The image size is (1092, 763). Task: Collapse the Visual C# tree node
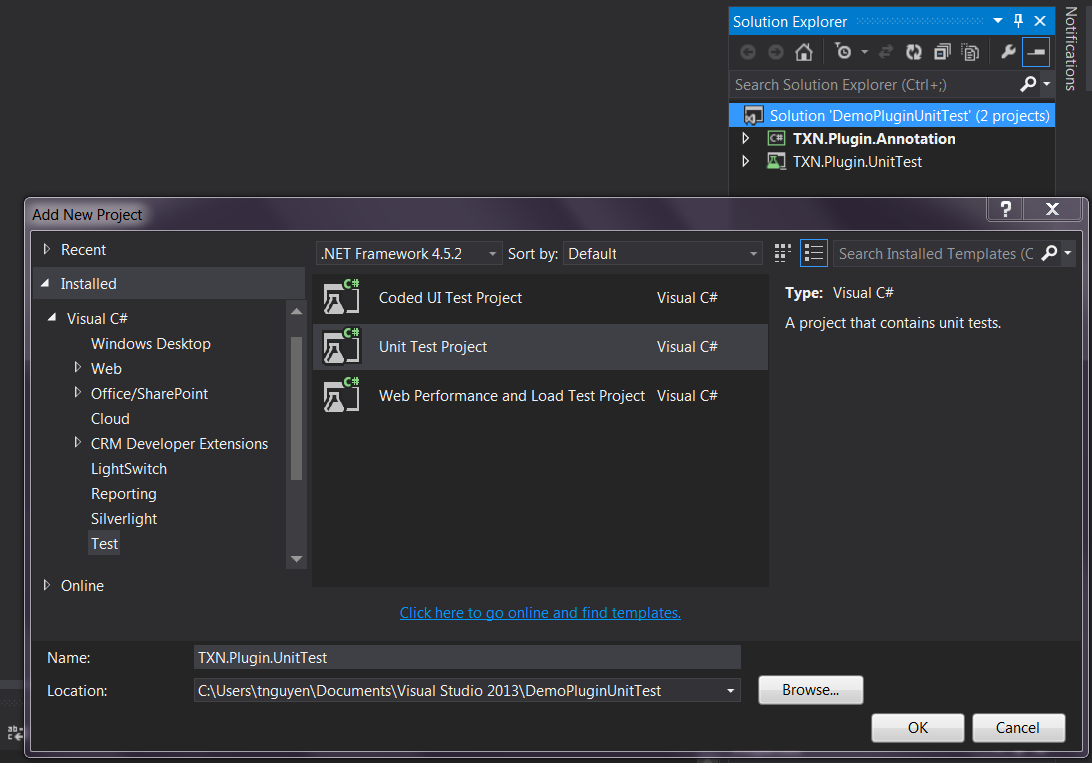[52, 317]
